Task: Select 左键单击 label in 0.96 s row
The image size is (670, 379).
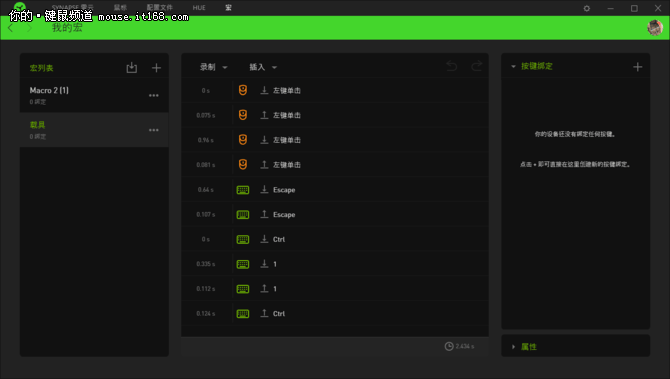Action: coord(287,140)
